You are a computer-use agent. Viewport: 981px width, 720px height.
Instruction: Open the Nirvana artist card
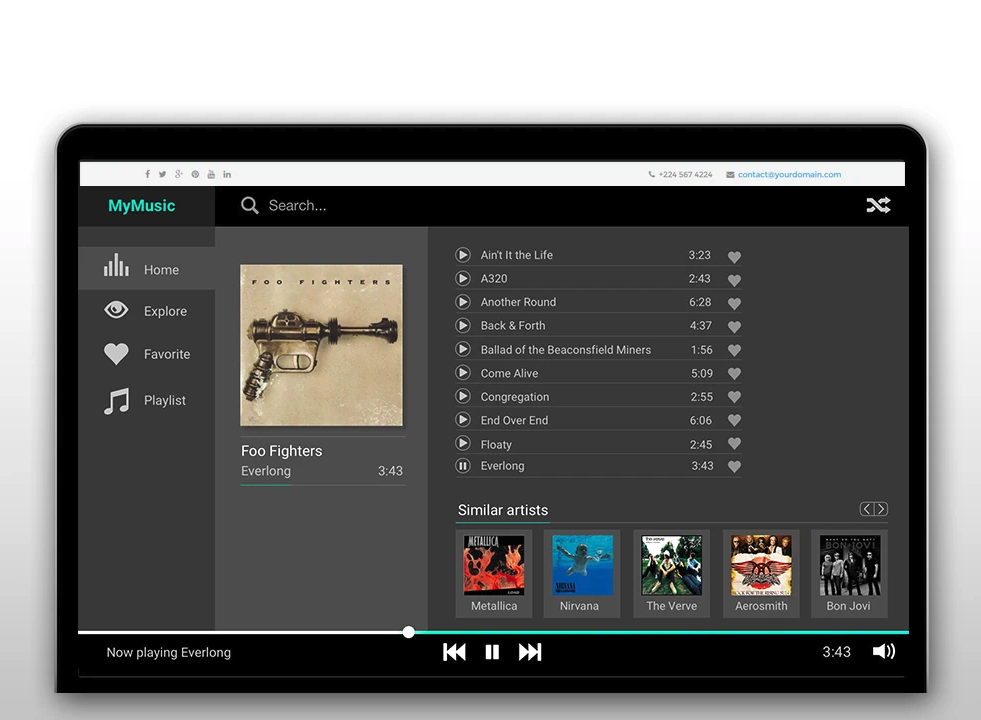tap(582, 574)
